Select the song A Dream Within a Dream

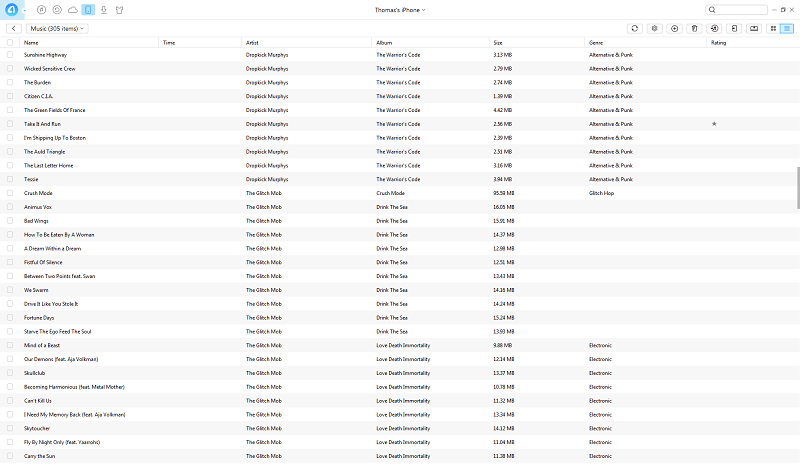point(53,249)
